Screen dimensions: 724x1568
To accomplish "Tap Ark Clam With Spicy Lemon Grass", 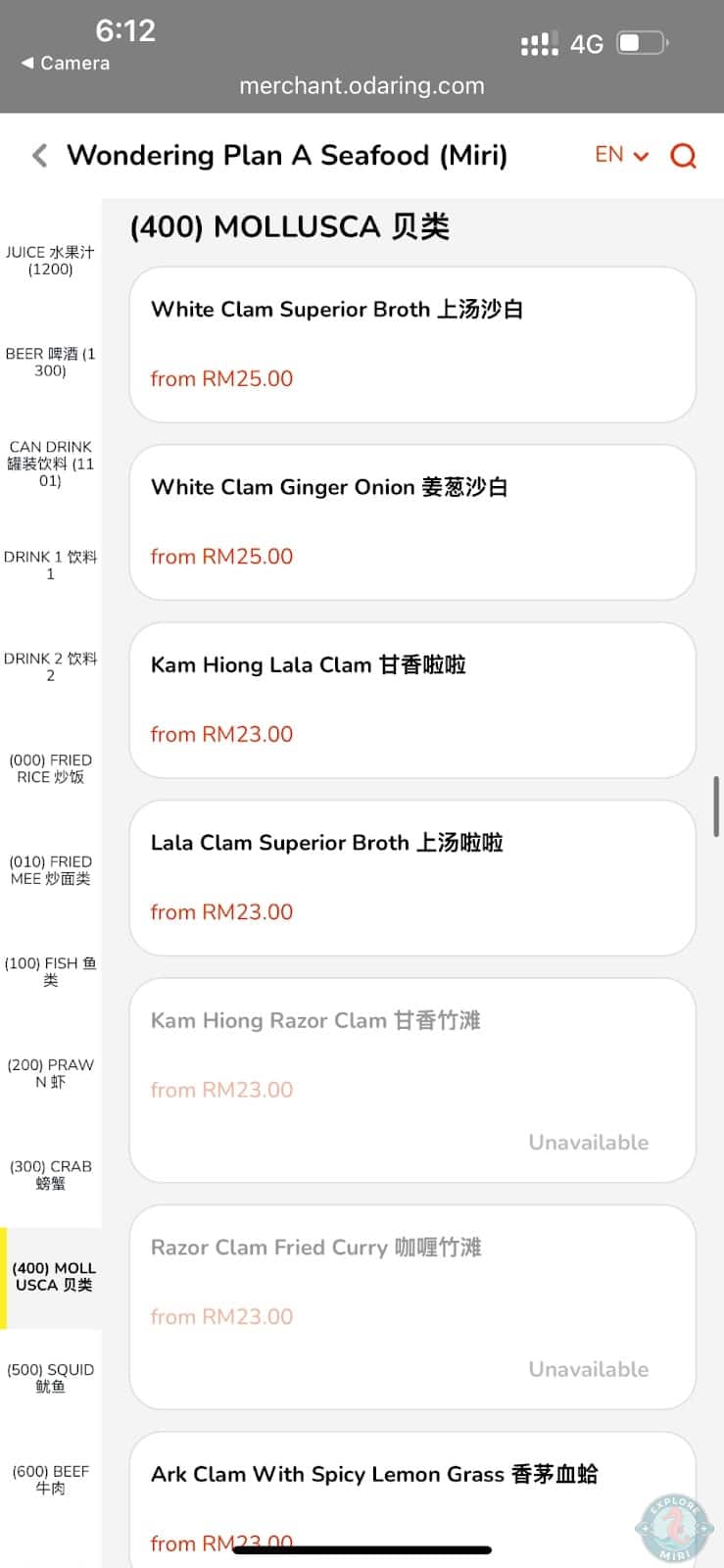I will point(412,1499).
